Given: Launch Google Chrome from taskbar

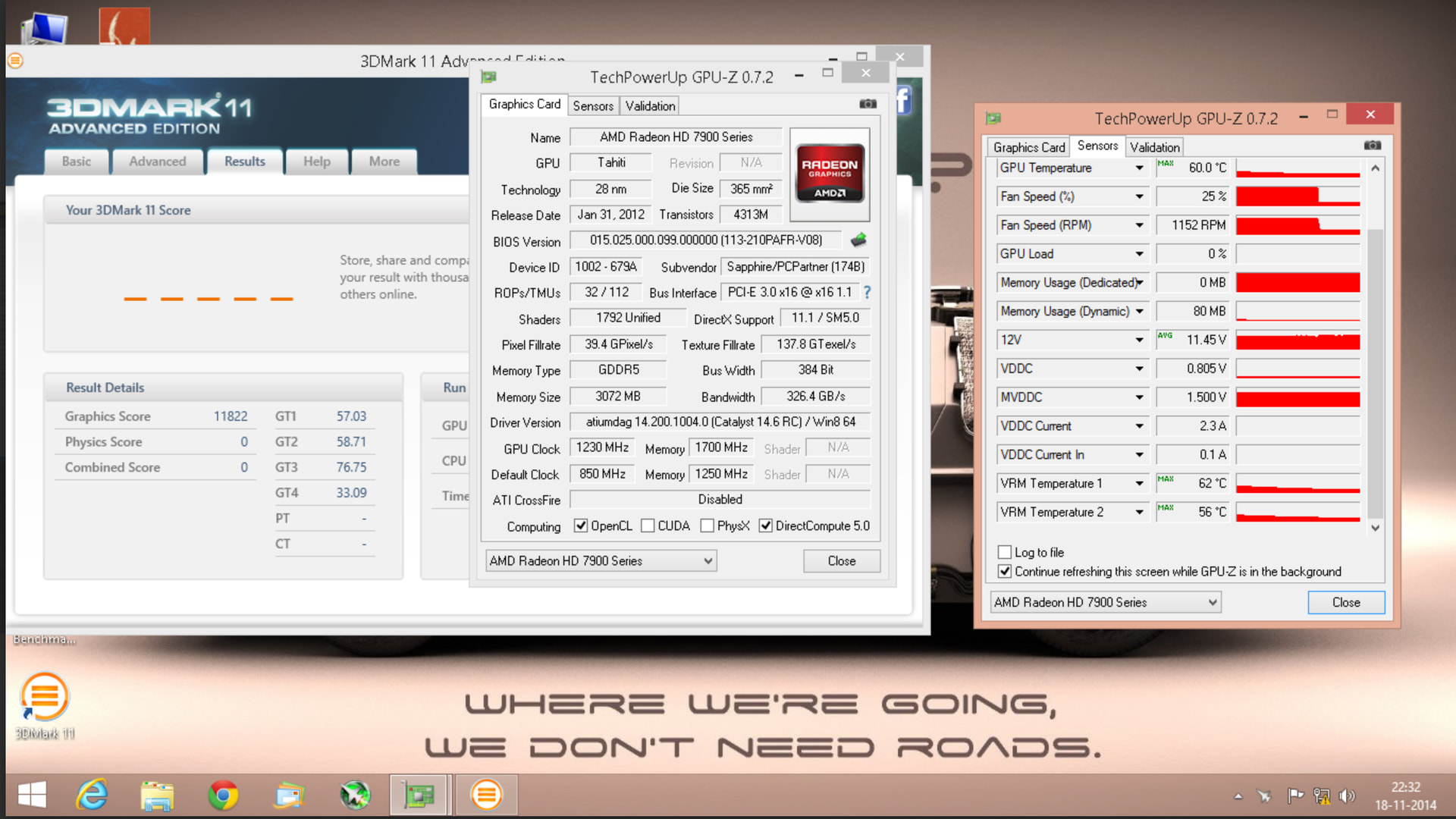Looking at the screenshot, I should (223, 795).
